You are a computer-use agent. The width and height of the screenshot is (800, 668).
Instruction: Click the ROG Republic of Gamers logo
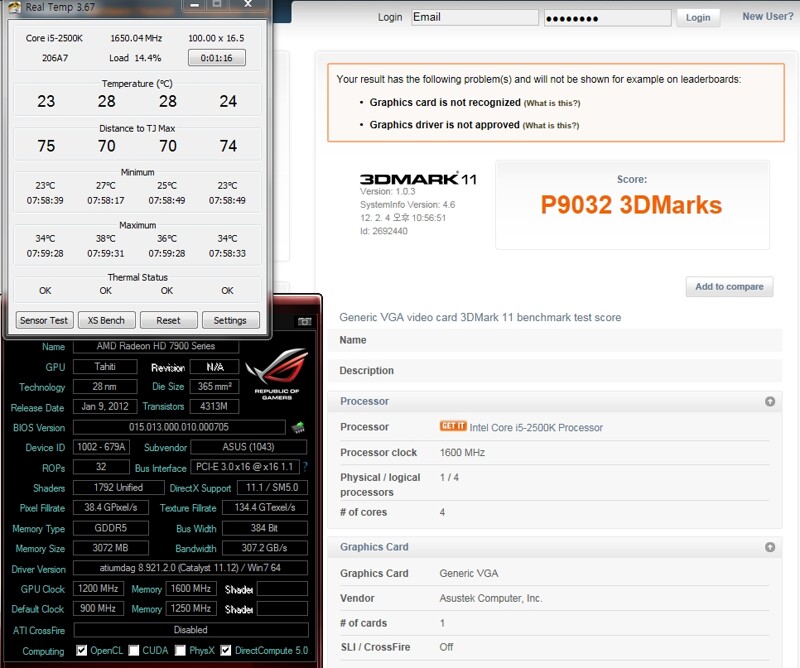pyautogui.click(x=277, y=374)
